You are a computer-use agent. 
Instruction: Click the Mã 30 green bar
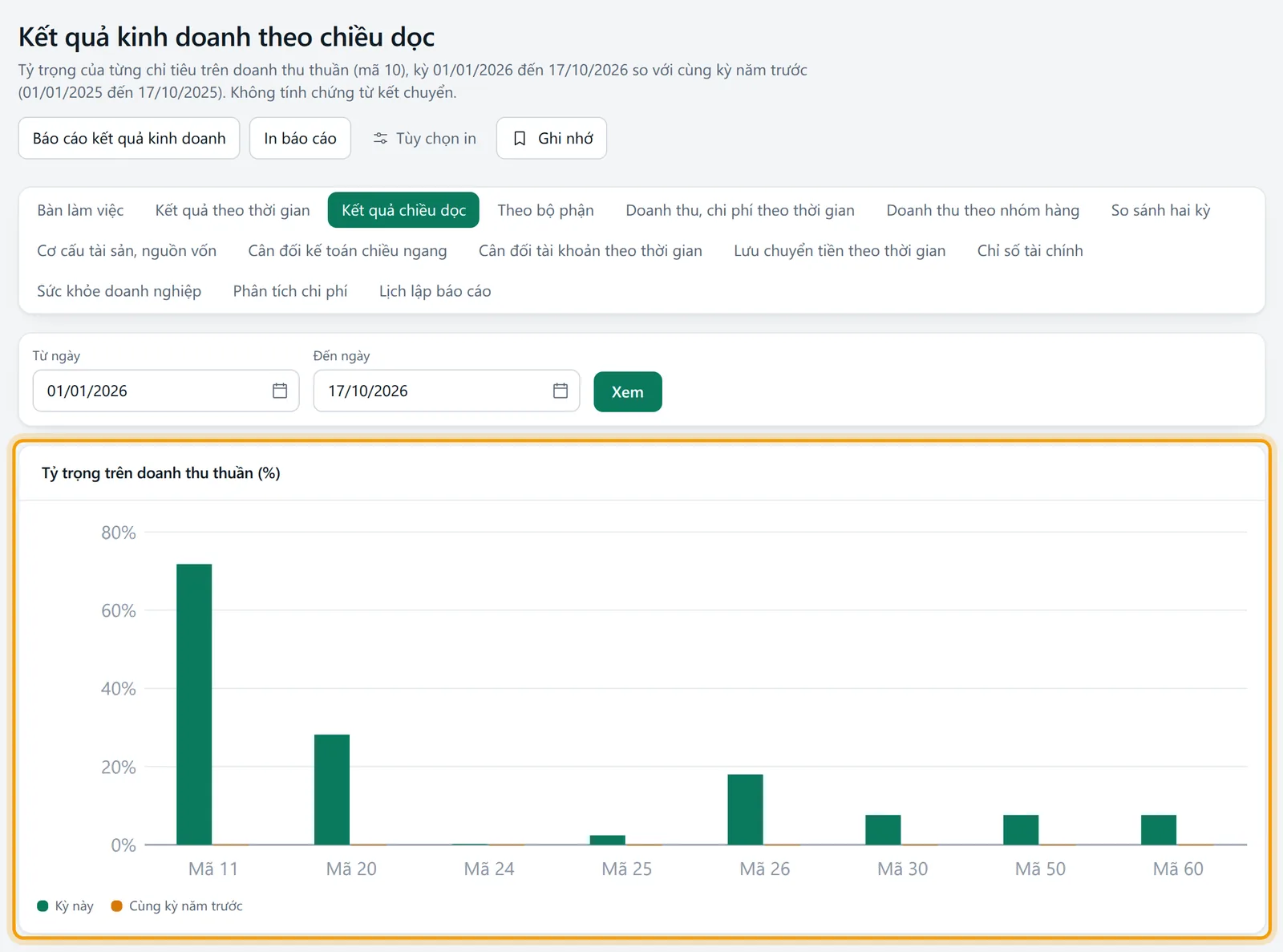[x=883, y=829]
